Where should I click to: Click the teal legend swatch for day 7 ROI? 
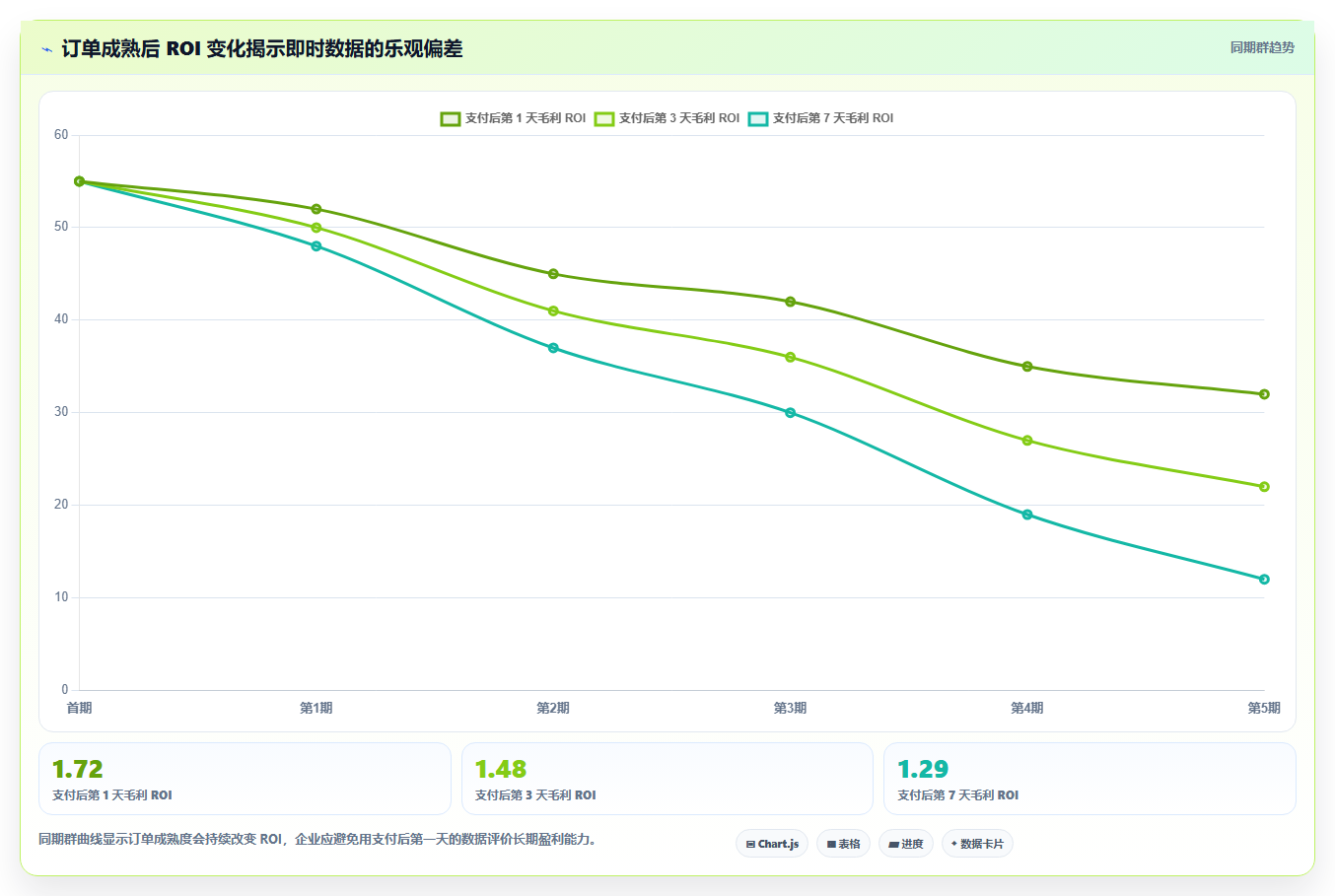758,118
